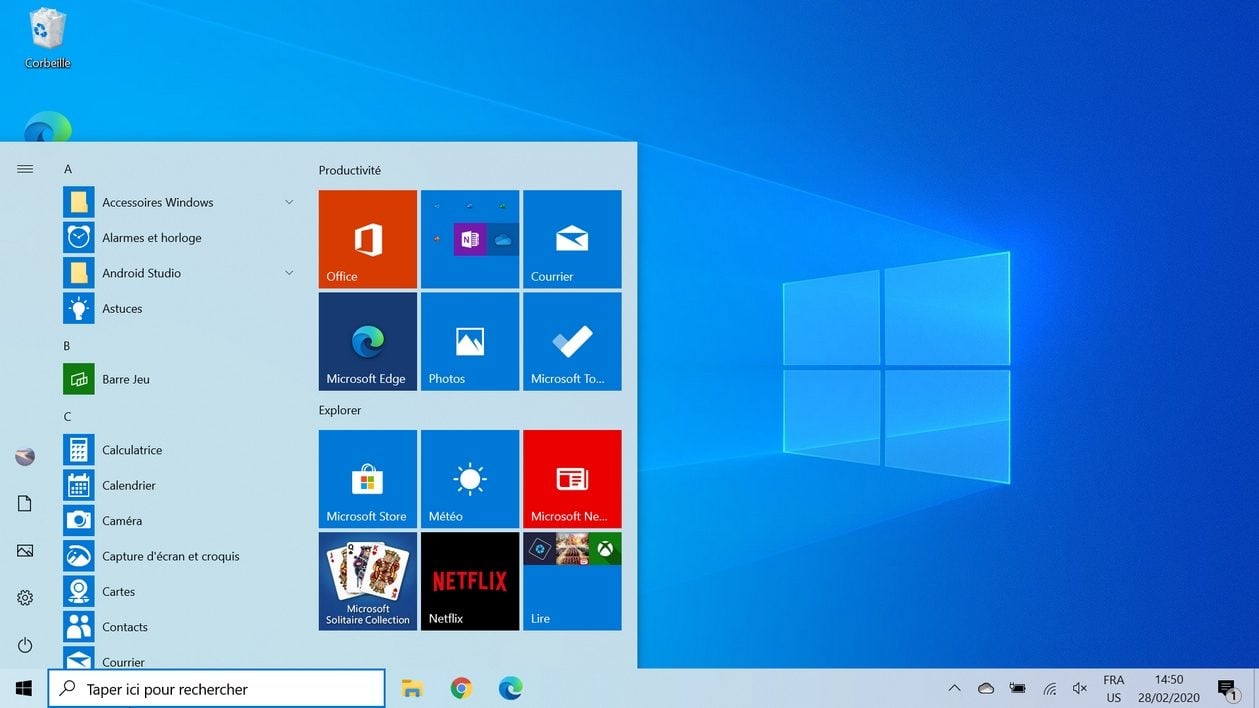This screenshot has height=708, width=1259.
Task: Expand the Start hamburger menu
Action: pyautogui.click(x=25, y=169)
